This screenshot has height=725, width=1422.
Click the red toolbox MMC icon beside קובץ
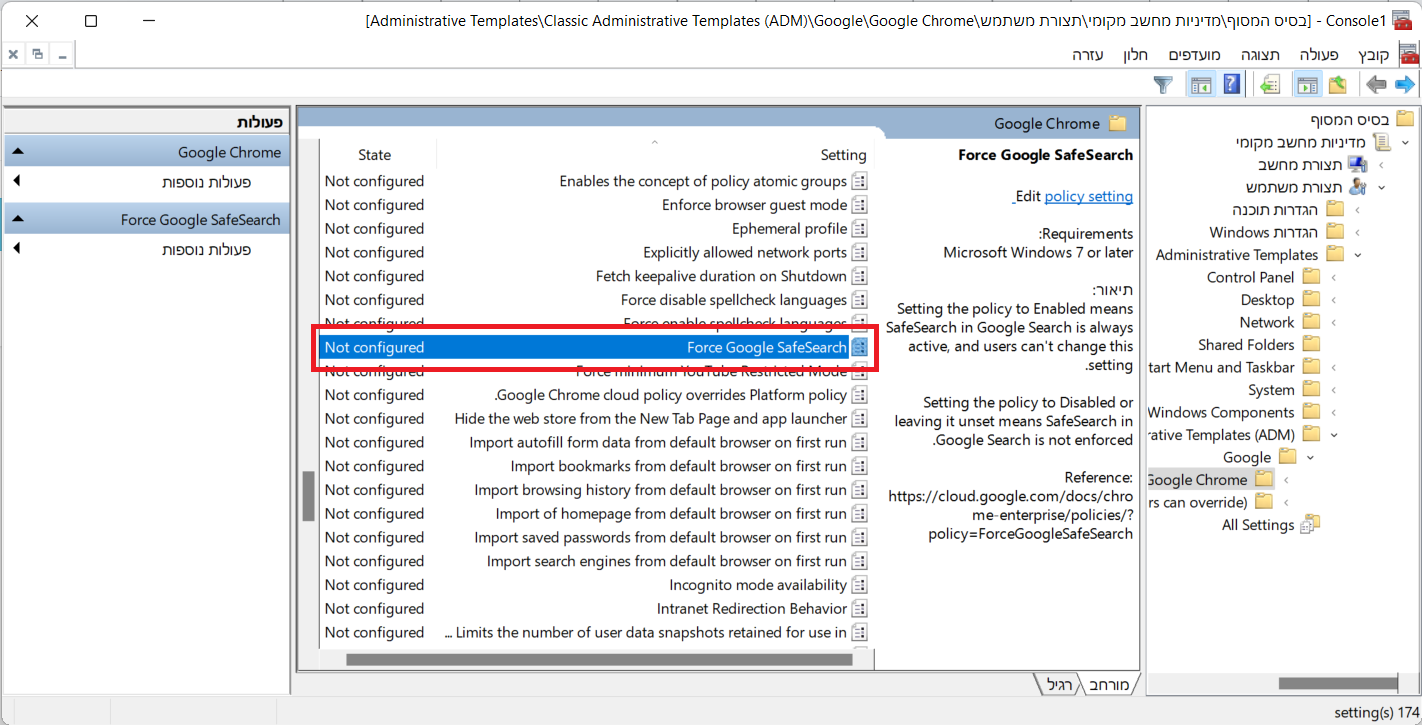(x=1408, y=54)
